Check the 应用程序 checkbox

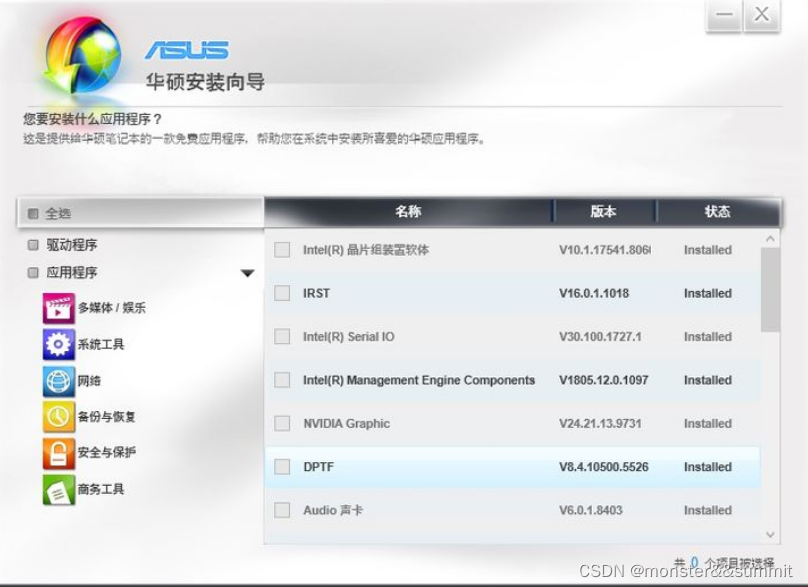[x=33, y=273]
